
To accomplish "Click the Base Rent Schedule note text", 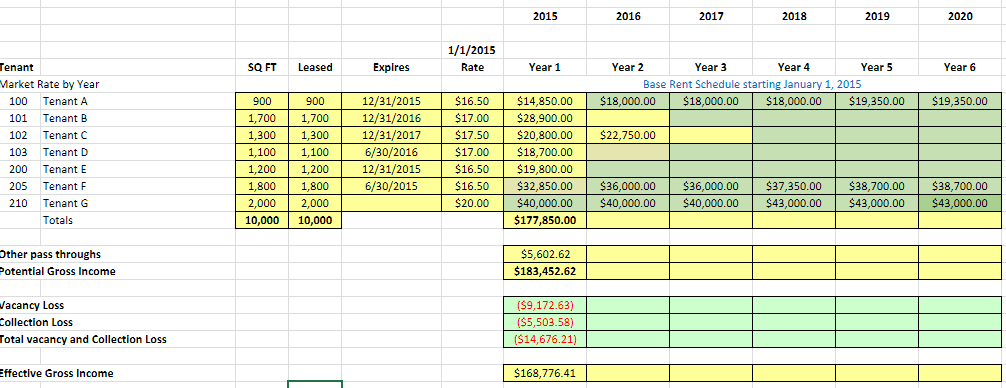I will [x=752, y=84].
